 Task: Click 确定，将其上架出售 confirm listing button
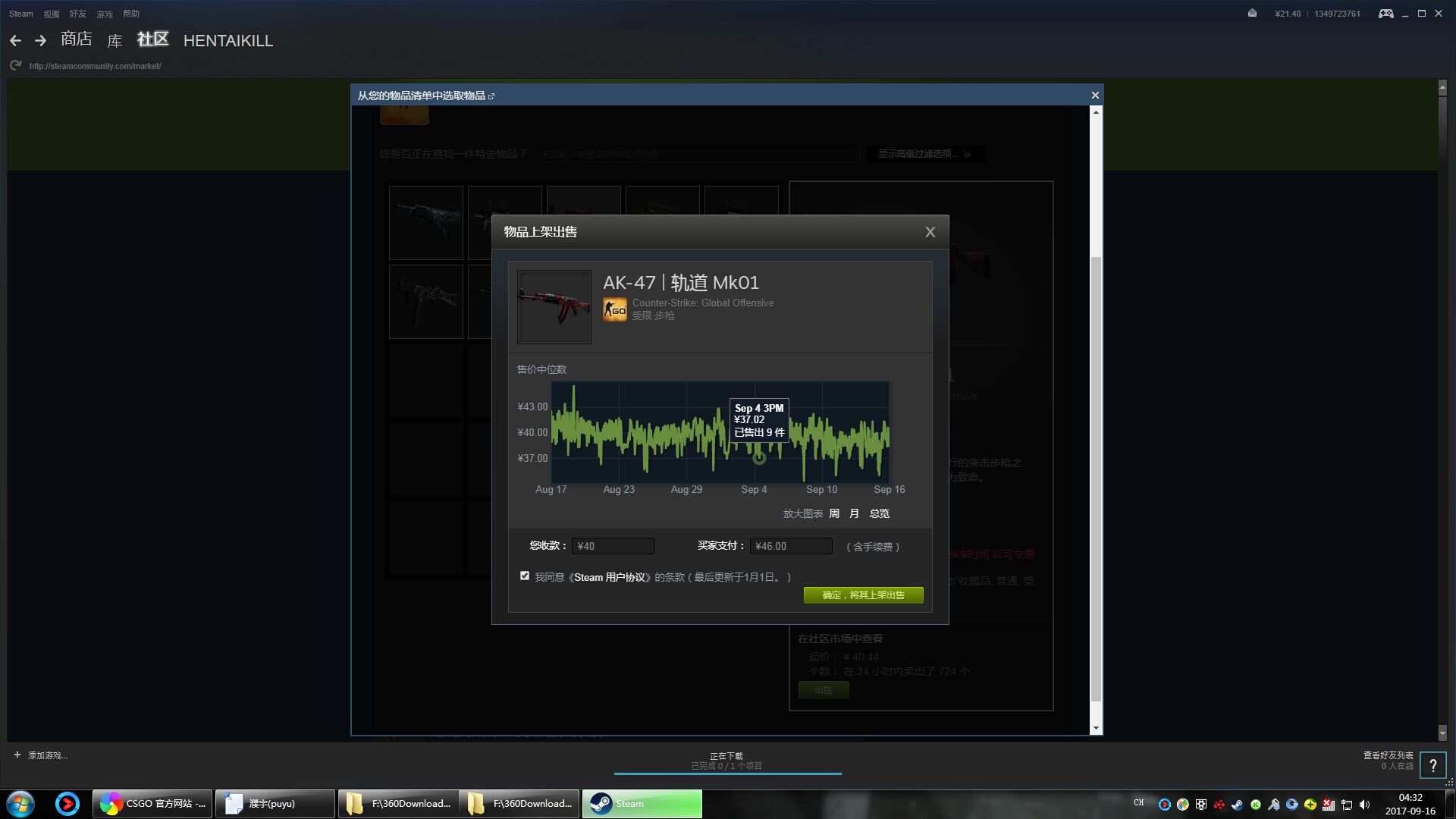[863, 594]
